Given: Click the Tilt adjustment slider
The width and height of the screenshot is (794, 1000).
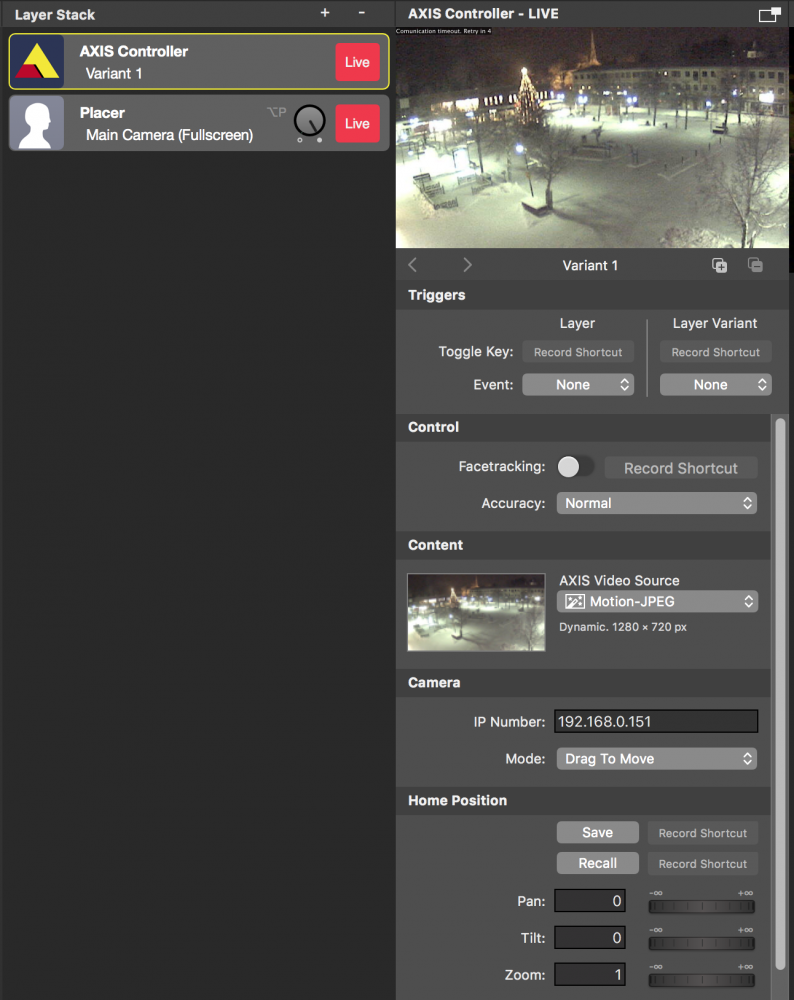Looking at the screenshot, I should coord(702,943).
